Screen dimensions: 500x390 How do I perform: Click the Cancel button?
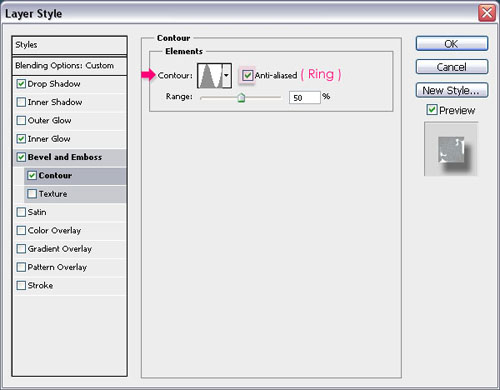[452, 67]
